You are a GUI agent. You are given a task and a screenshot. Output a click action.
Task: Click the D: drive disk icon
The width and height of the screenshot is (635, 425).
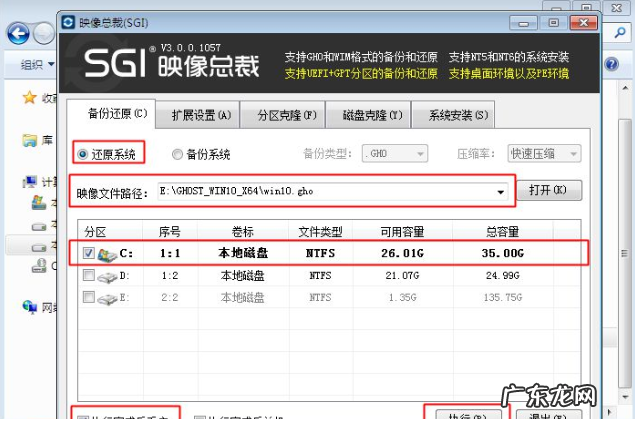107,277
